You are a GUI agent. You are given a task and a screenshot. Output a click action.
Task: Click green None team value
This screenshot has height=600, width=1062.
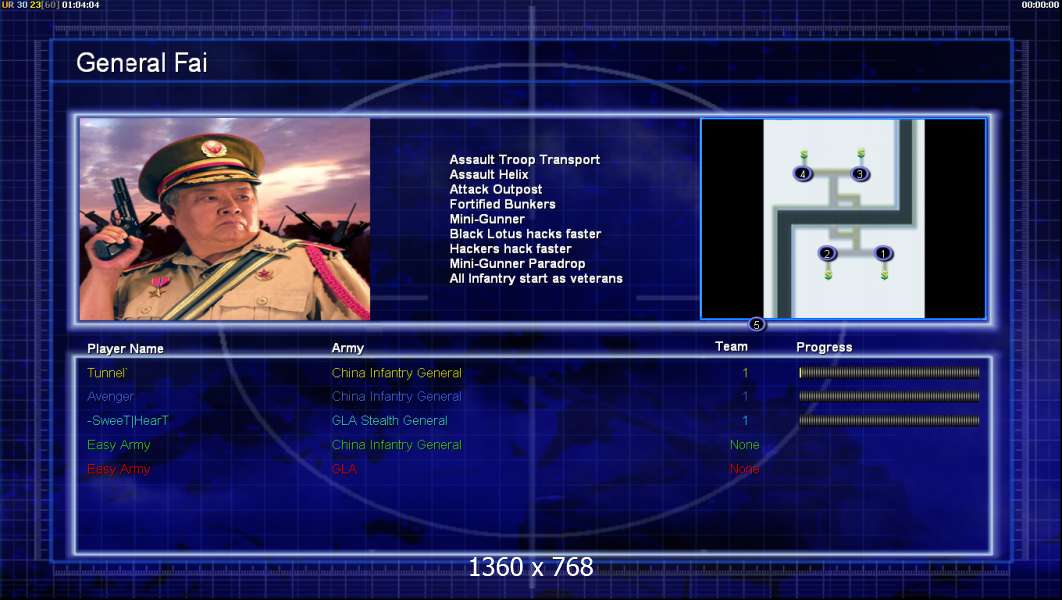(744, 445)
